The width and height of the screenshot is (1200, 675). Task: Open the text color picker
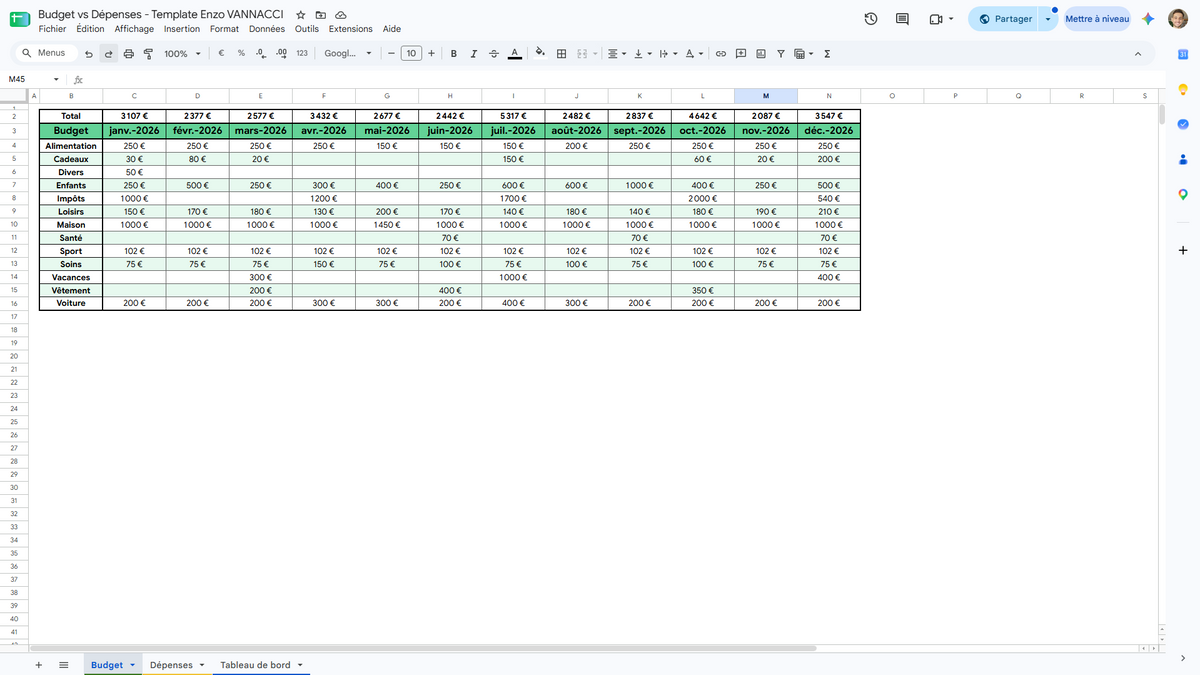click(514, 54)
